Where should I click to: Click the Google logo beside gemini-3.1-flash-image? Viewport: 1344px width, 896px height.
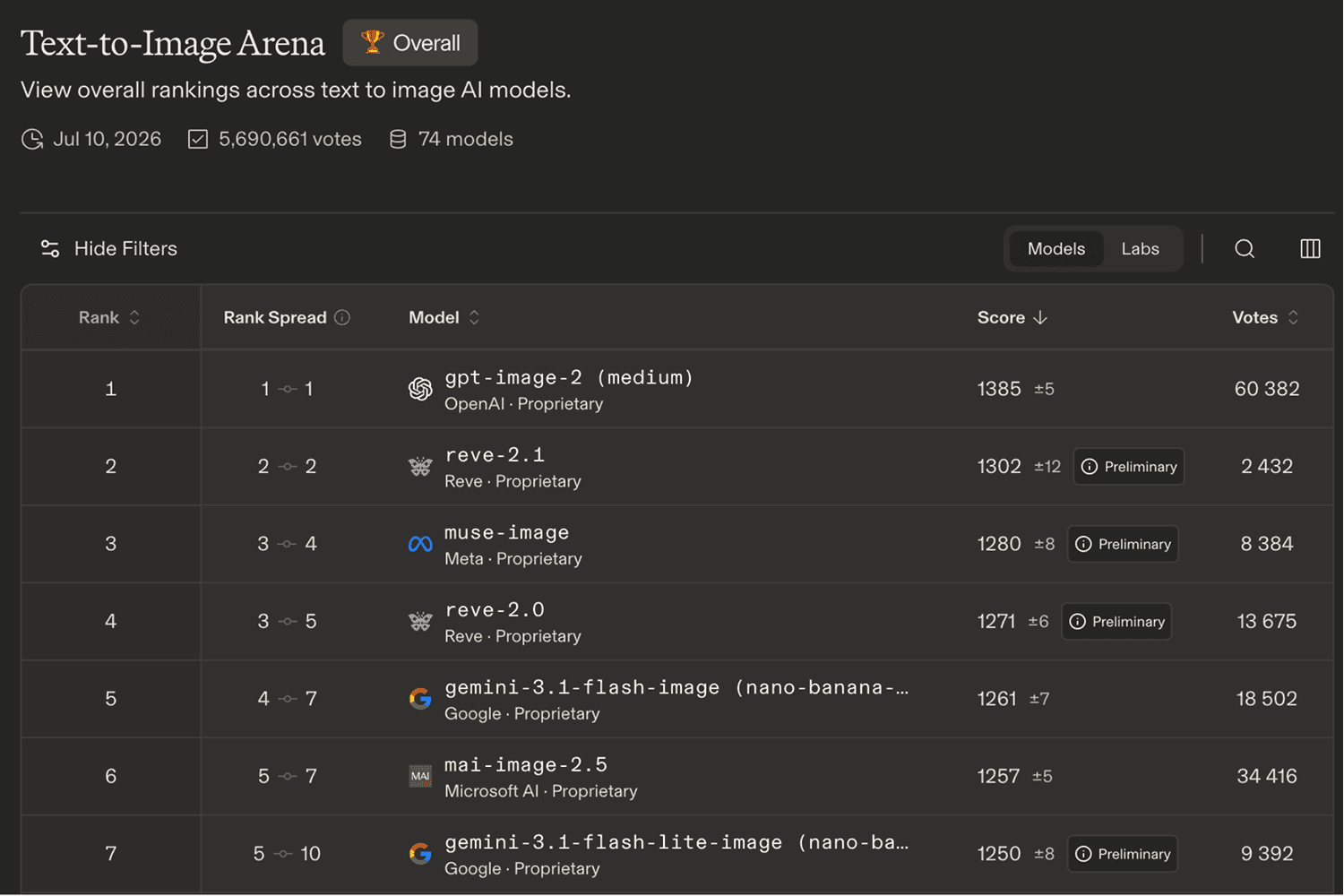(420, 699)
